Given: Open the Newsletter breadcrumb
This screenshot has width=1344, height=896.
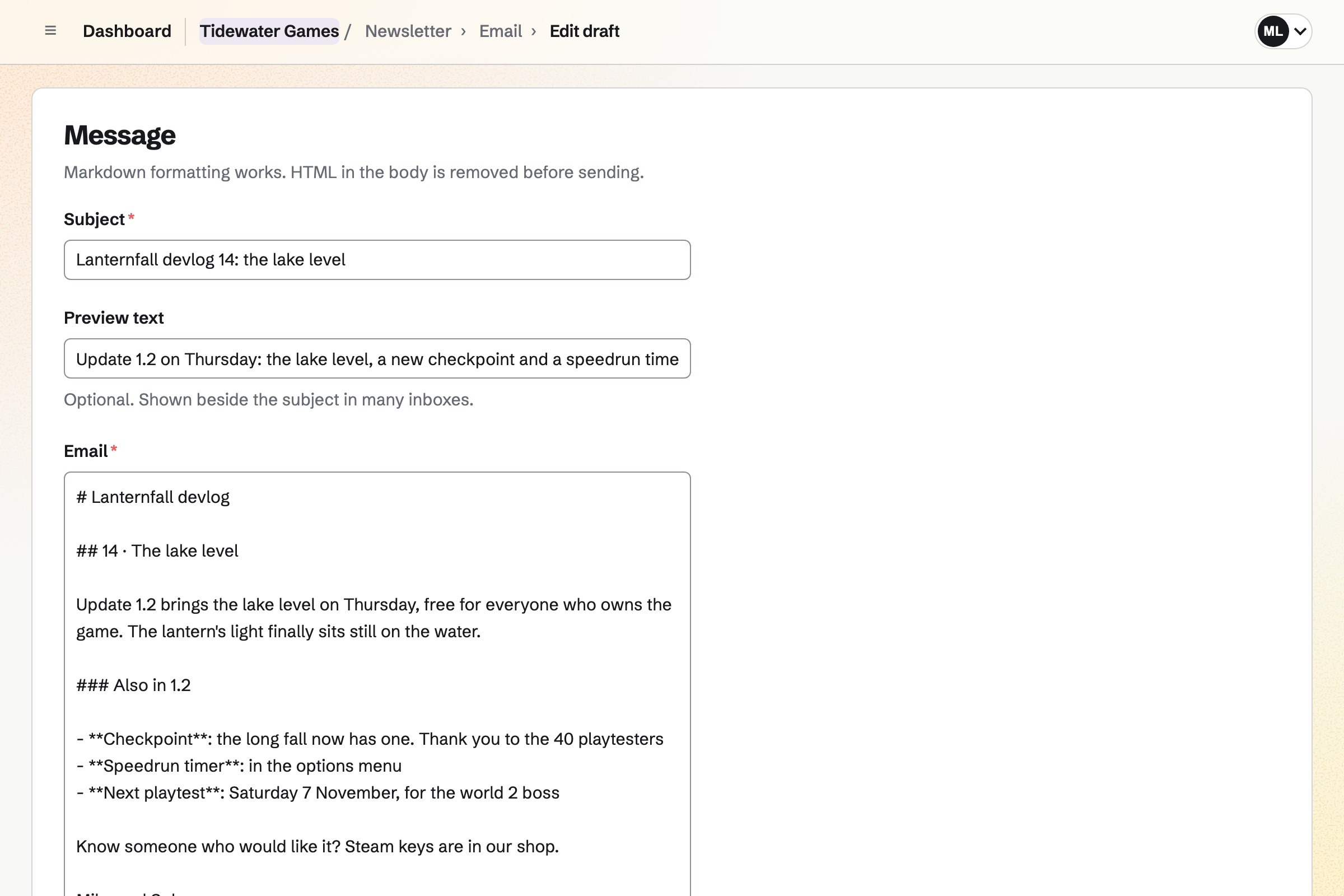Looking at the screenshot, I should click(408, 31).
